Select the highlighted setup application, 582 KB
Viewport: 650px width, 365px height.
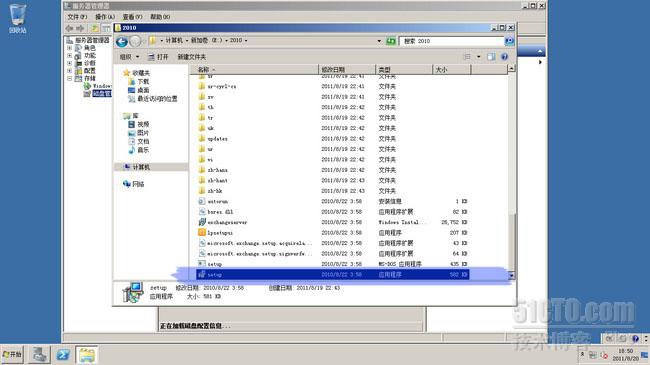333,275
